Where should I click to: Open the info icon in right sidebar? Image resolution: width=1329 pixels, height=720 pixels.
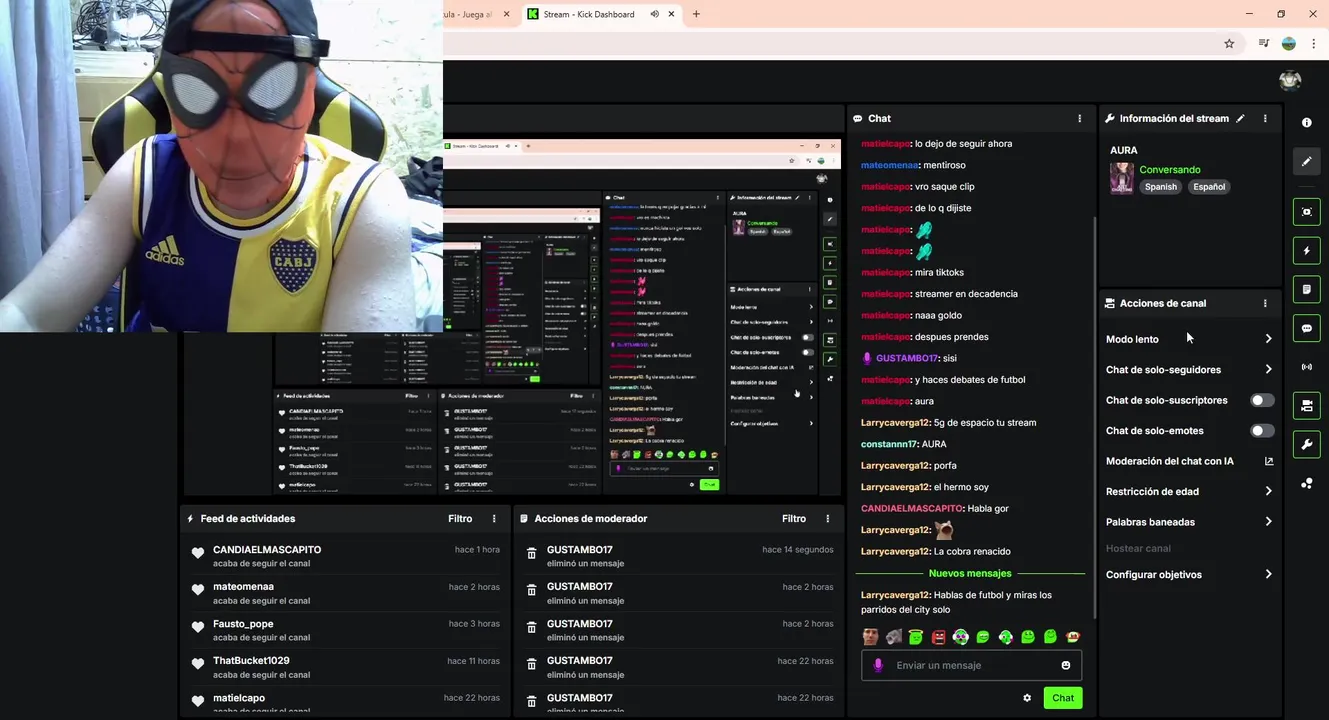coord(1306,122)
